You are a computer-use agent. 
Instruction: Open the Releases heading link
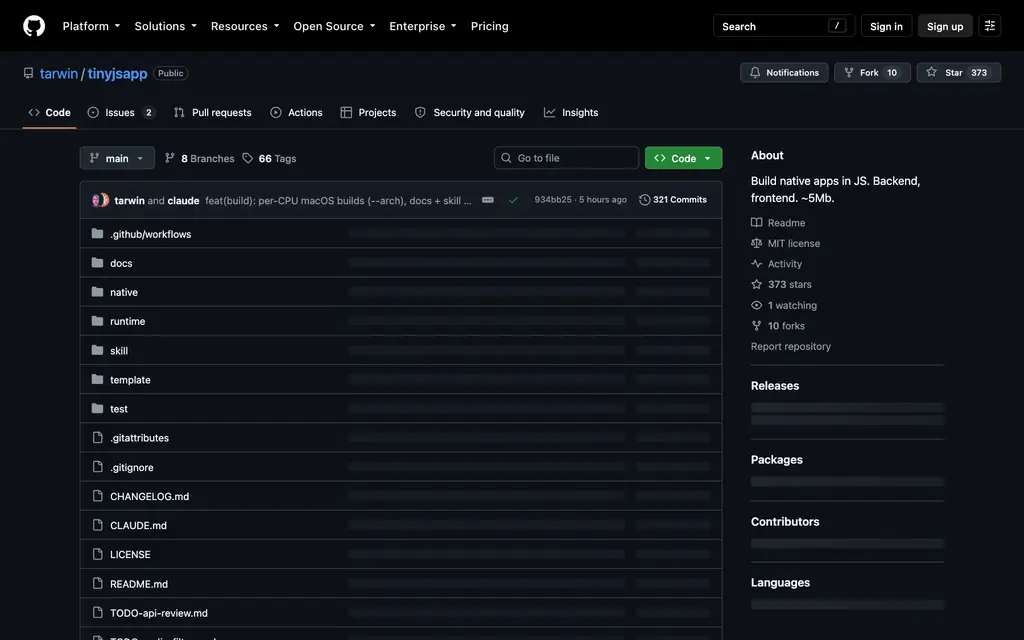[x=775, y=385]
